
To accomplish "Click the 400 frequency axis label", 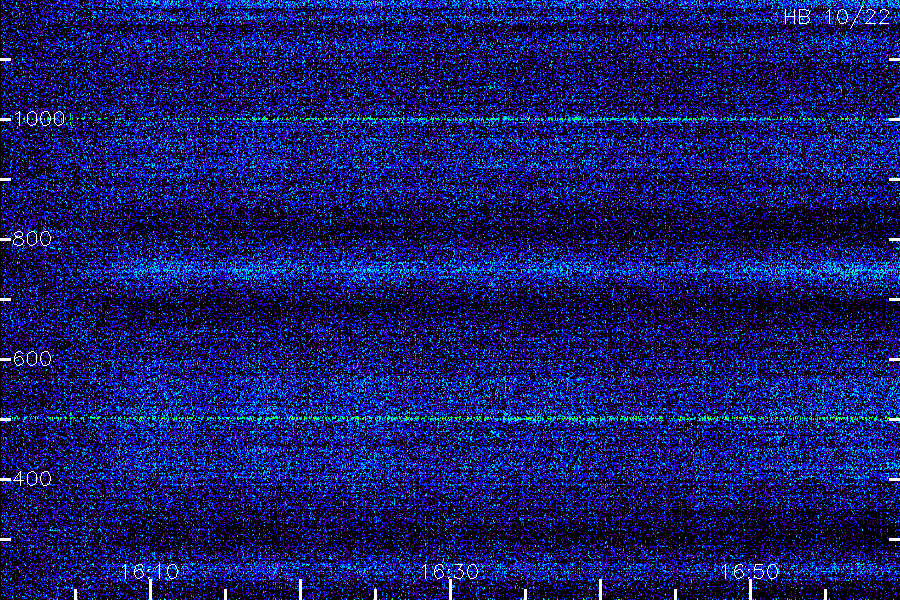I will [32, 478].
